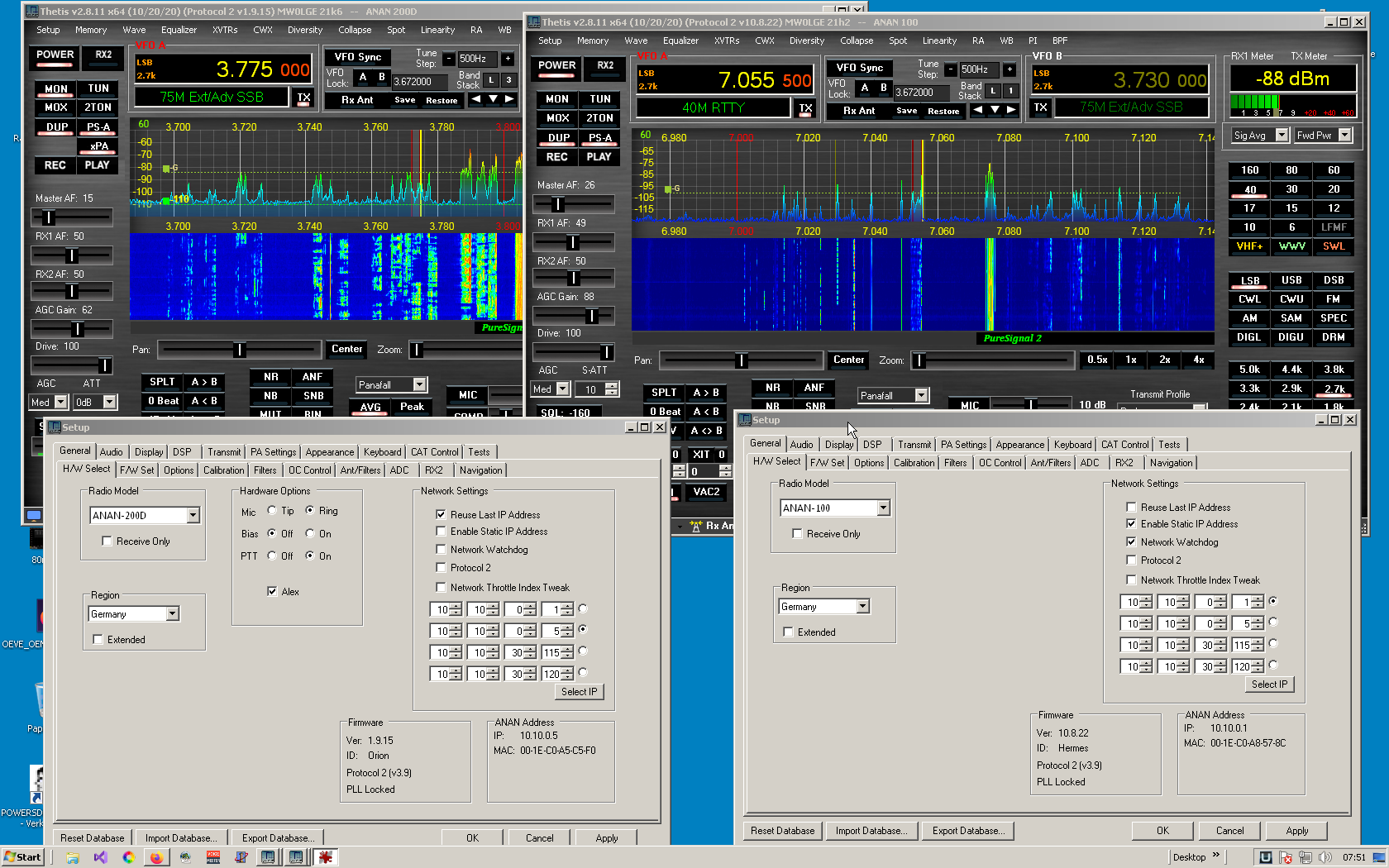Click the VFO A TX indicator in ANAN 100 window
The height and width of the screenshot is (868, 1389).
point(805,108)
